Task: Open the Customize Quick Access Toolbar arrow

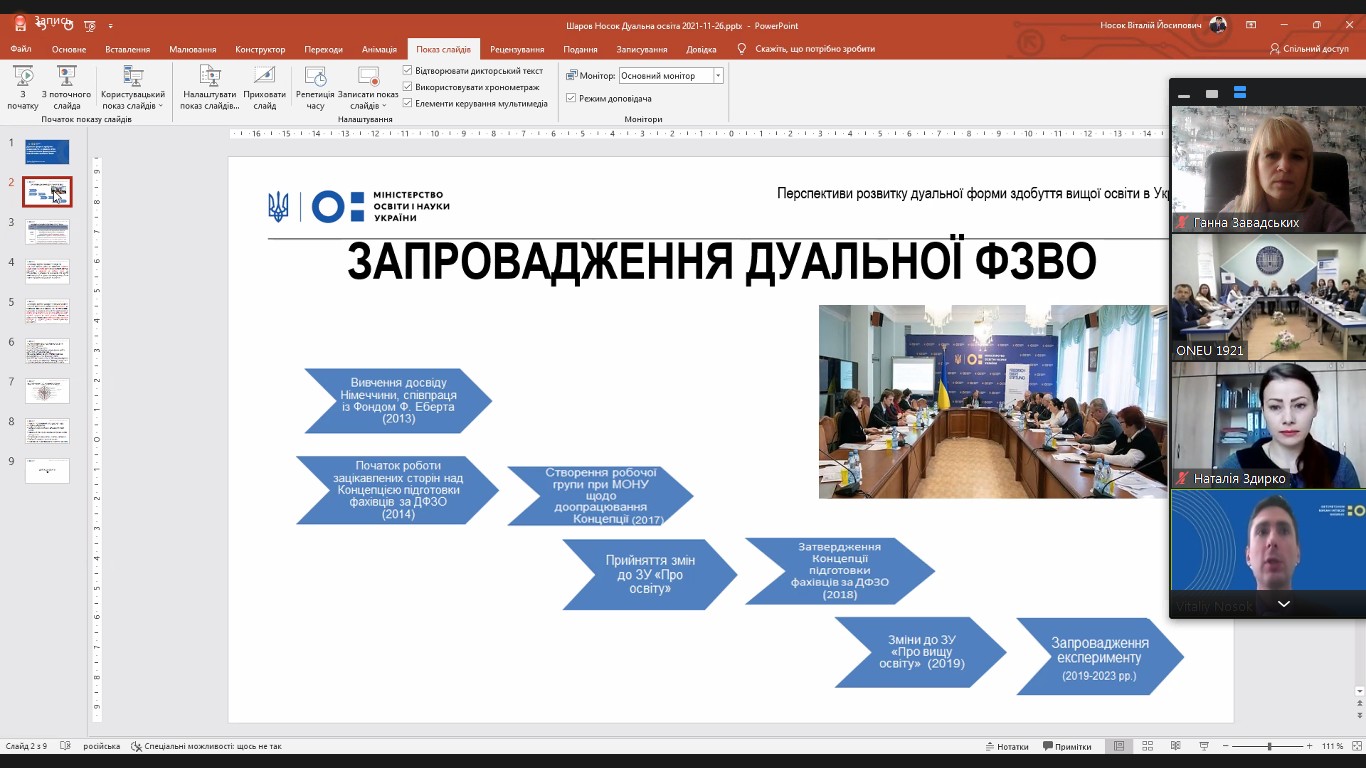Action: tap(110, 26)
